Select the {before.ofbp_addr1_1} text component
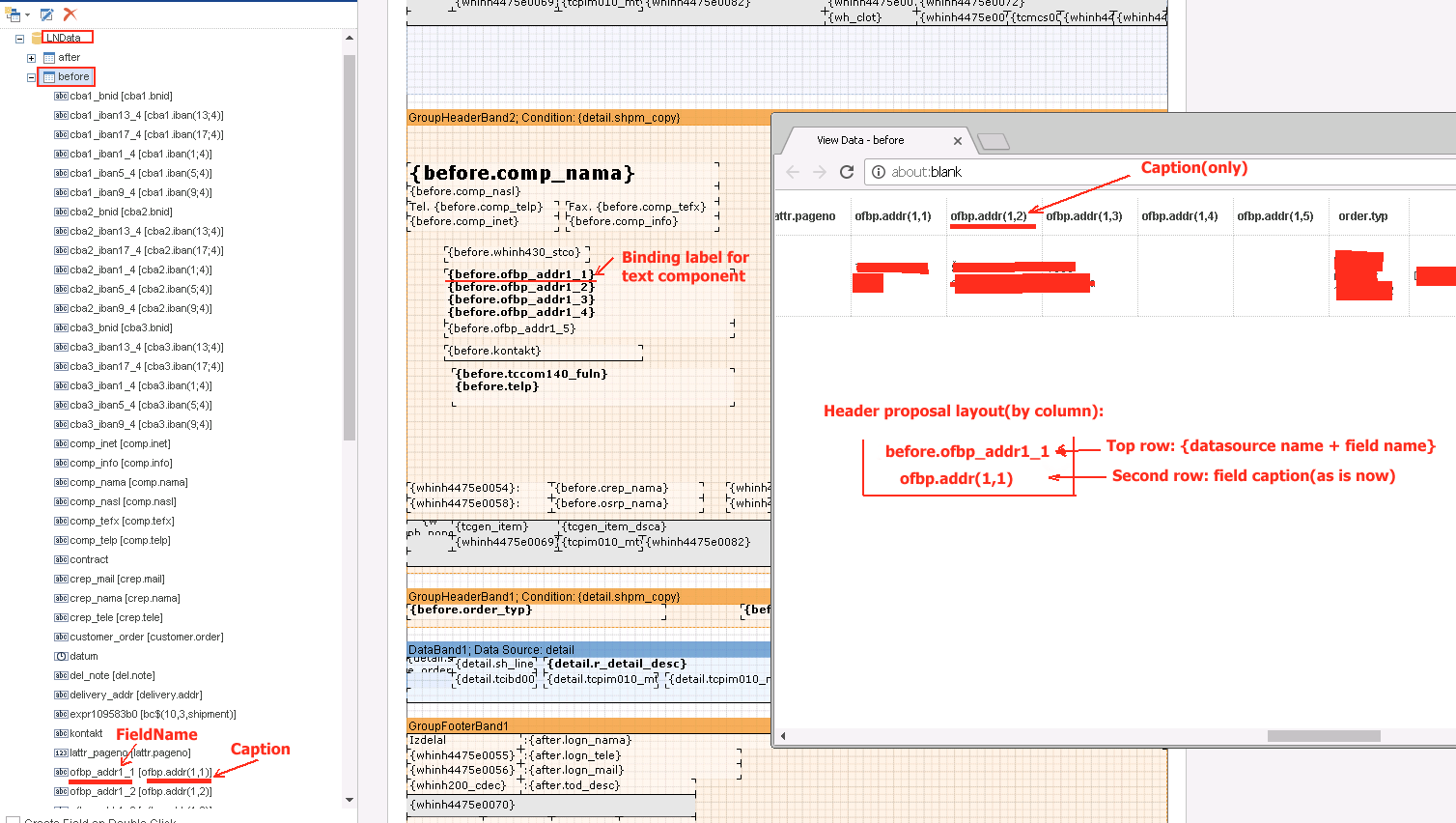Image resolution: width=1456 pixels, height=823 pixels. click(522, 274)
